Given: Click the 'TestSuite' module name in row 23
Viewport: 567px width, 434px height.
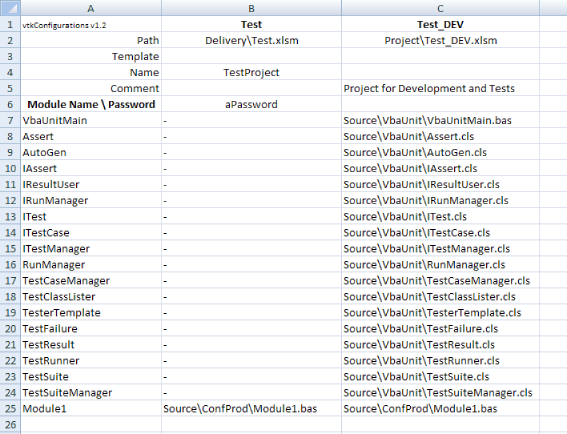Looking at the screenshot, I should 91,376.
